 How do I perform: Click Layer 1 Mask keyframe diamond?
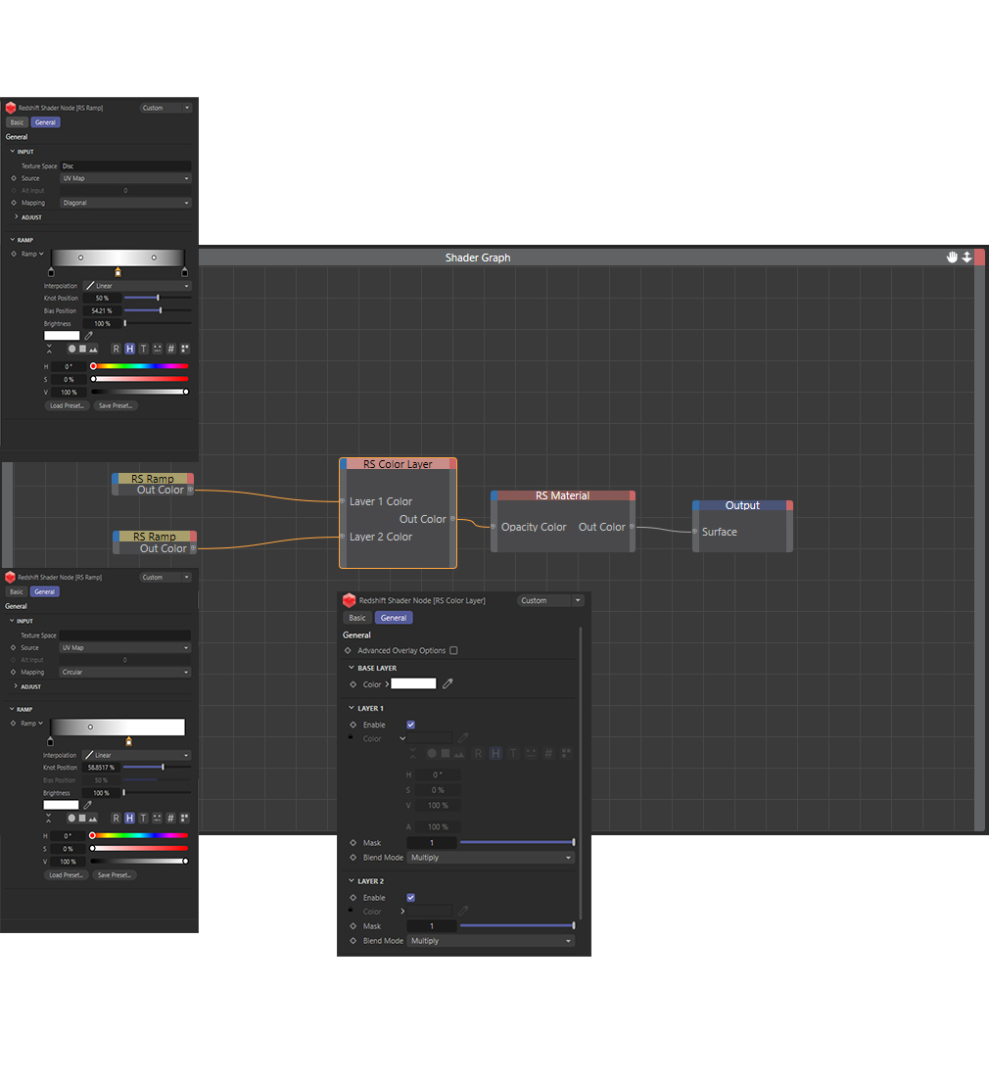coord(353,842)
